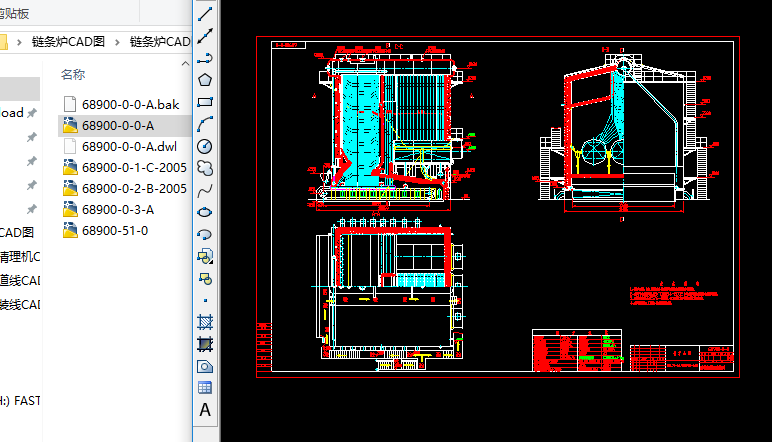Open the '道线CAI' item in navigation pane
Image resolution: width=772 pixels, height=442 pixels.
(x=20, y=281)
